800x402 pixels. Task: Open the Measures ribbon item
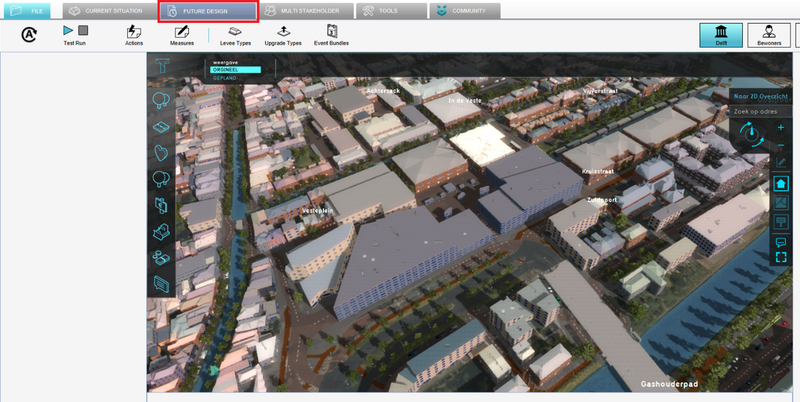[181, 36]
